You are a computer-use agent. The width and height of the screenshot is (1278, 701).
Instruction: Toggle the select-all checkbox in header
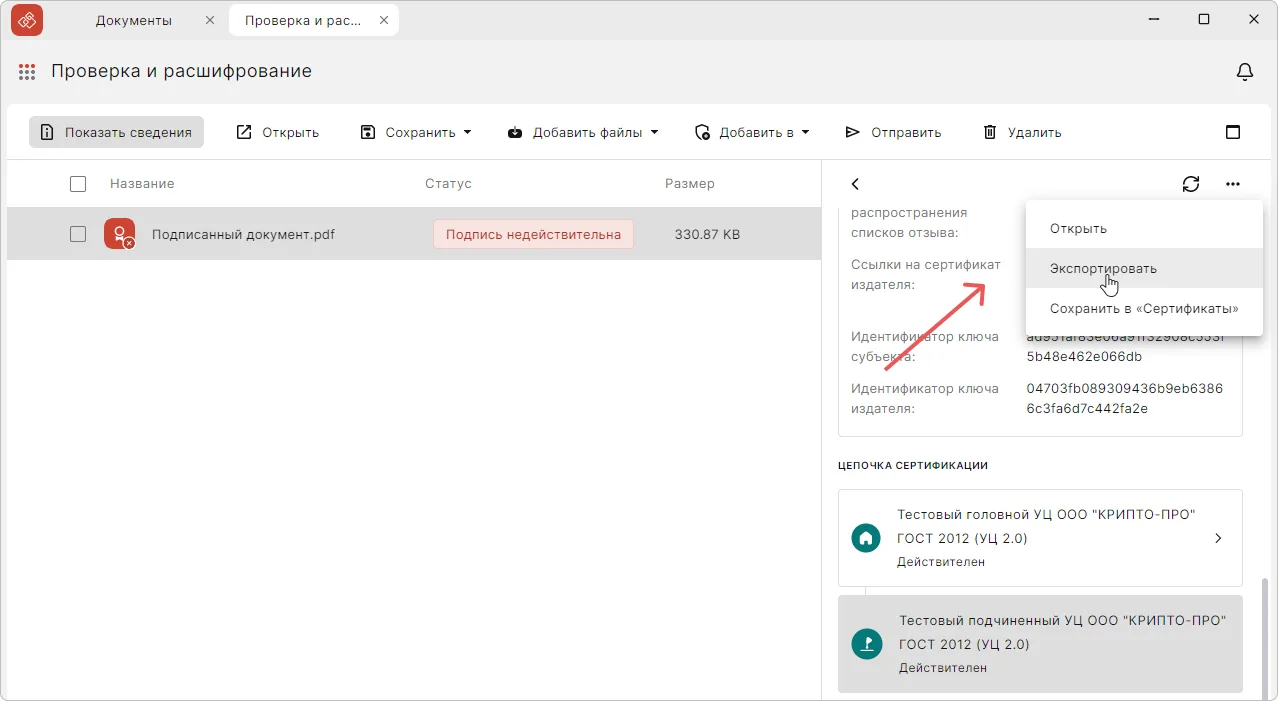coord(78,184)
